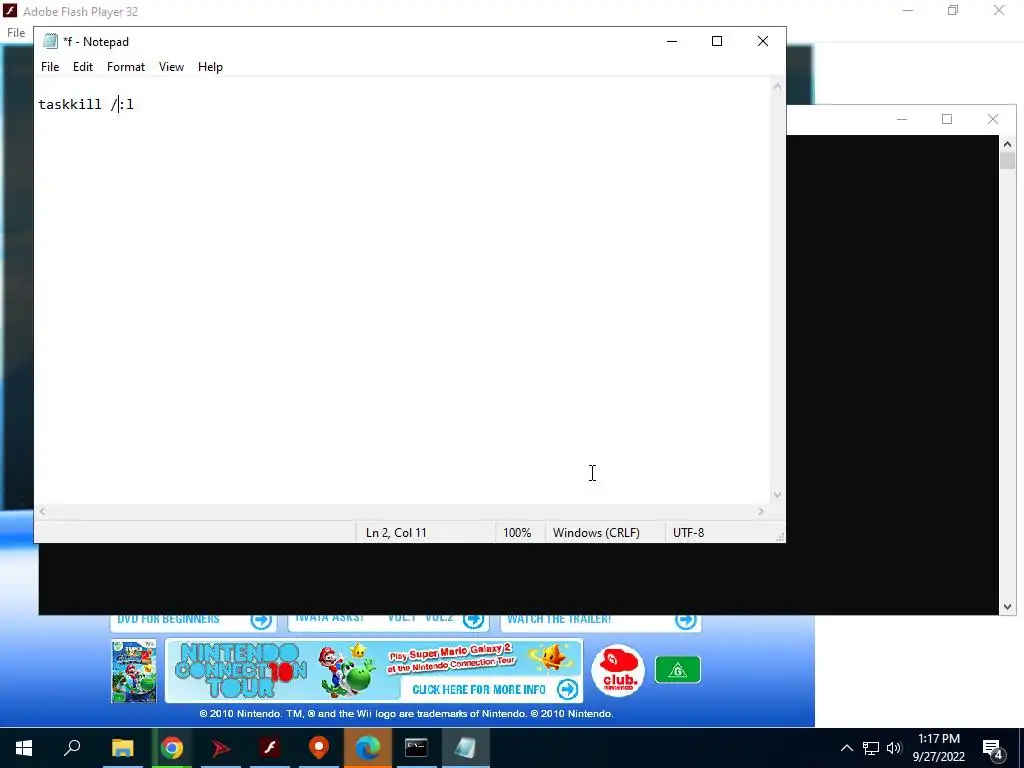The height and width of the screenshot is (768, 1024).
Task: Maximize the Notepad window
Action: [717, 41]
